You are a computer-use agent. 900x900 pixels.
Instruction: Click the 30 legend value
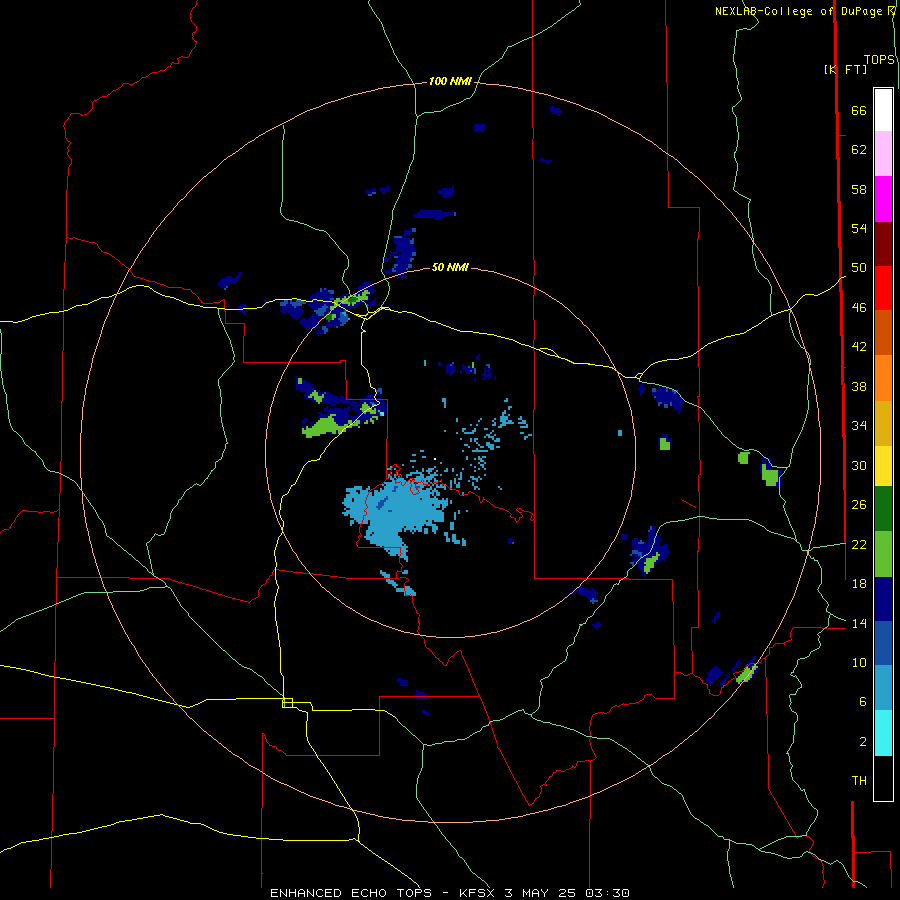pos(859,465)
